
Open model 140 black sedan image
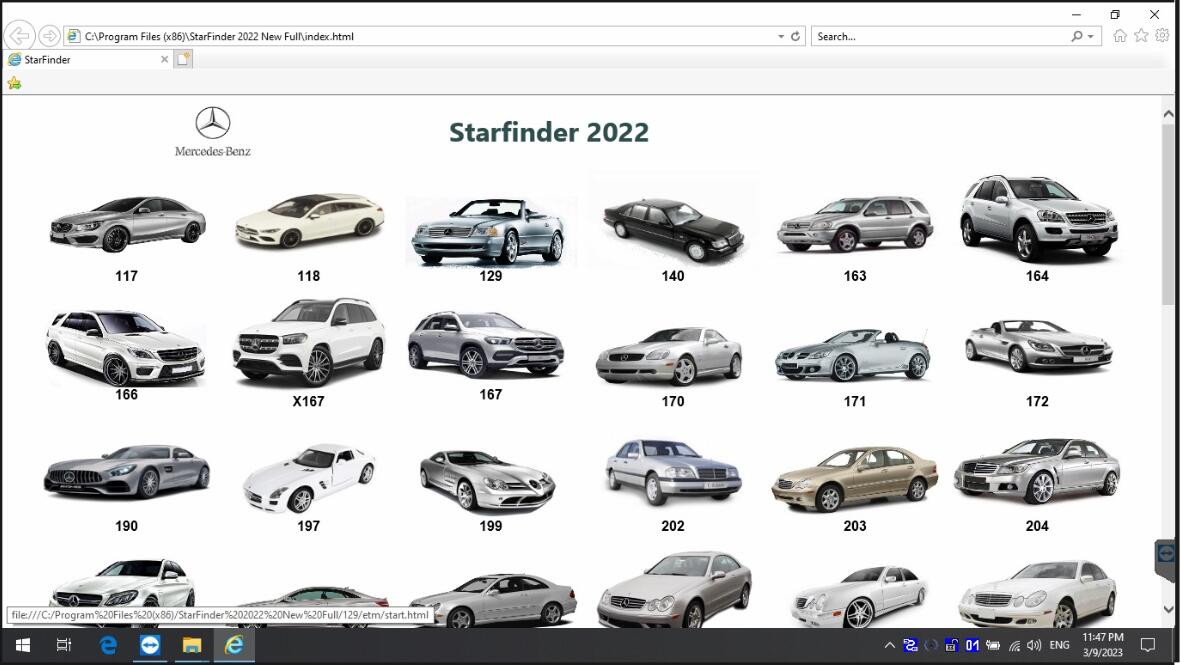(x=673, y=229)
